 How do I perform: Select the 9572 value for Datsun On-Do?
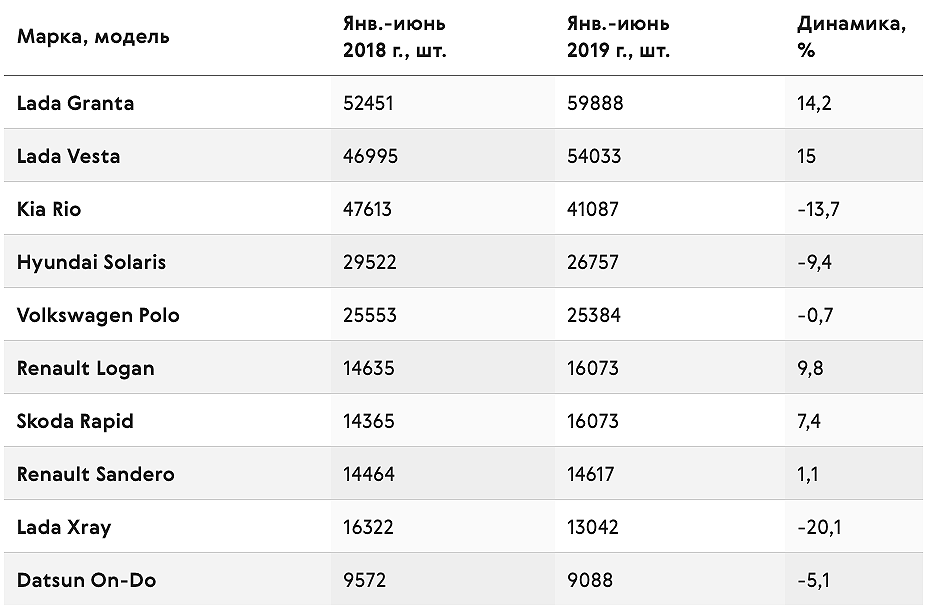(365, 580)
